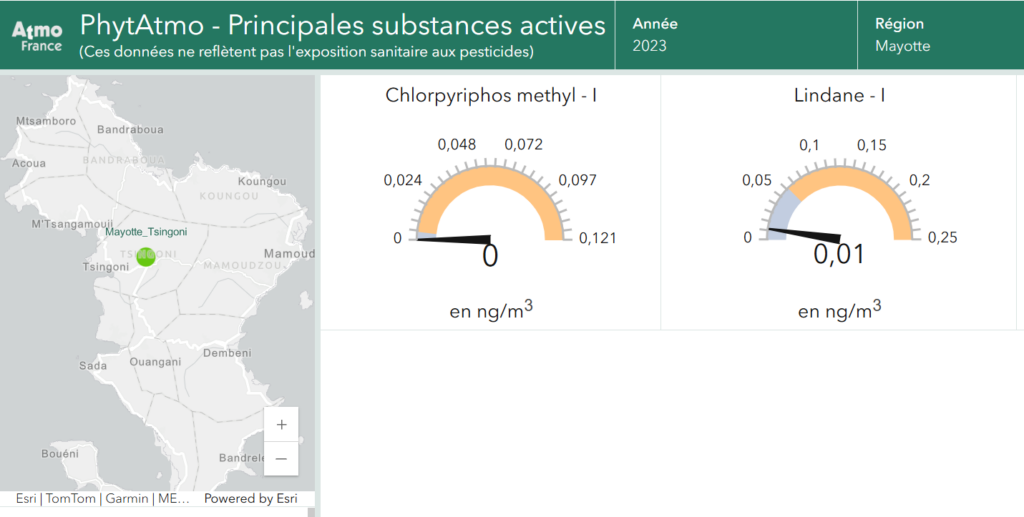Click the Atmo France logo

[37, 37]
